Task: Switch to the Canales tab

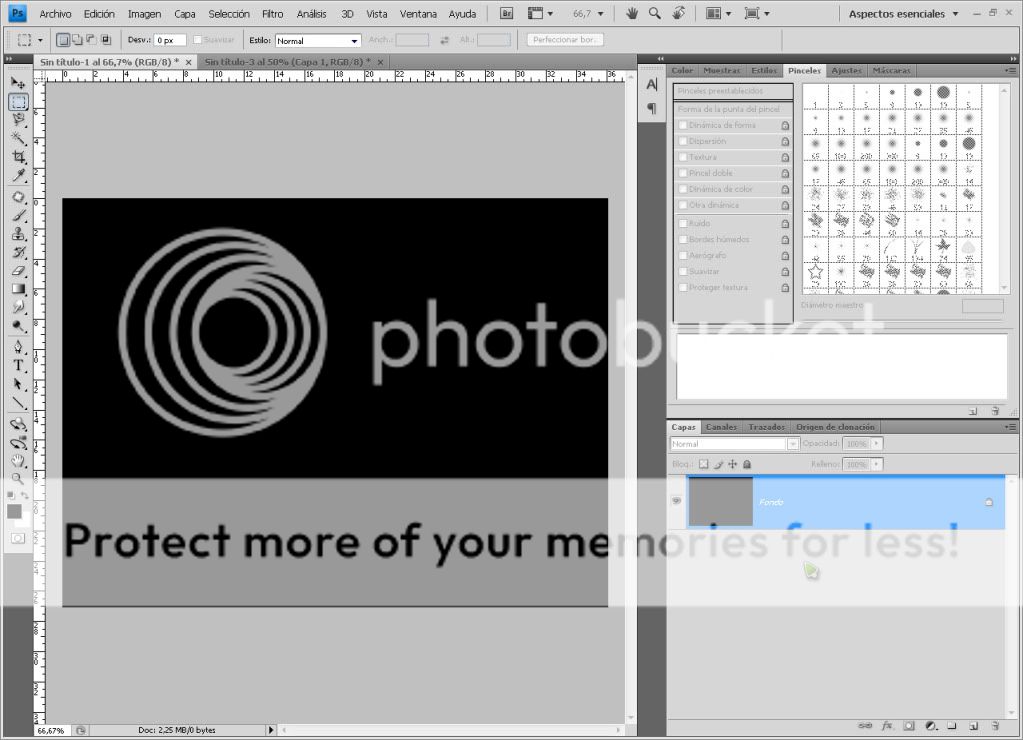Action: point(721,427)
